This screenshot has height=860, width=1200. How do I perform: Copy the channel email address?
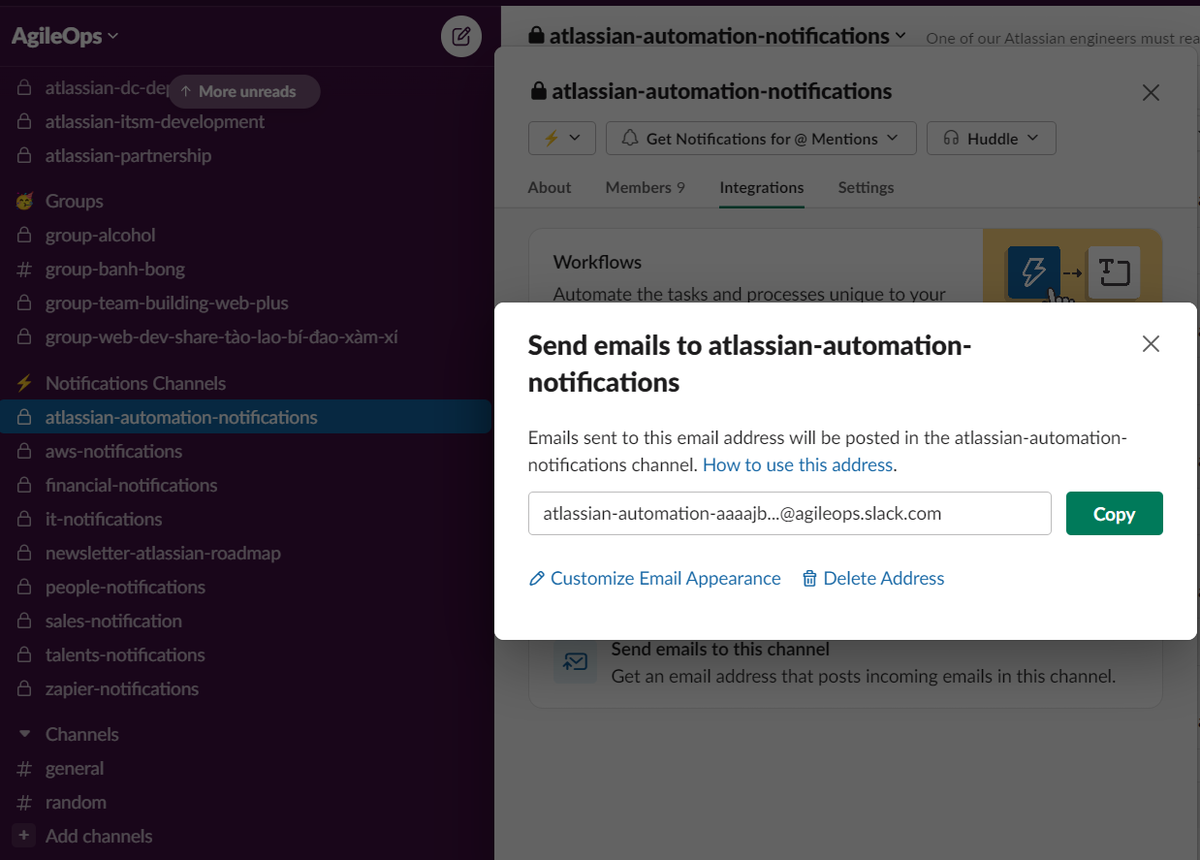1114,514
